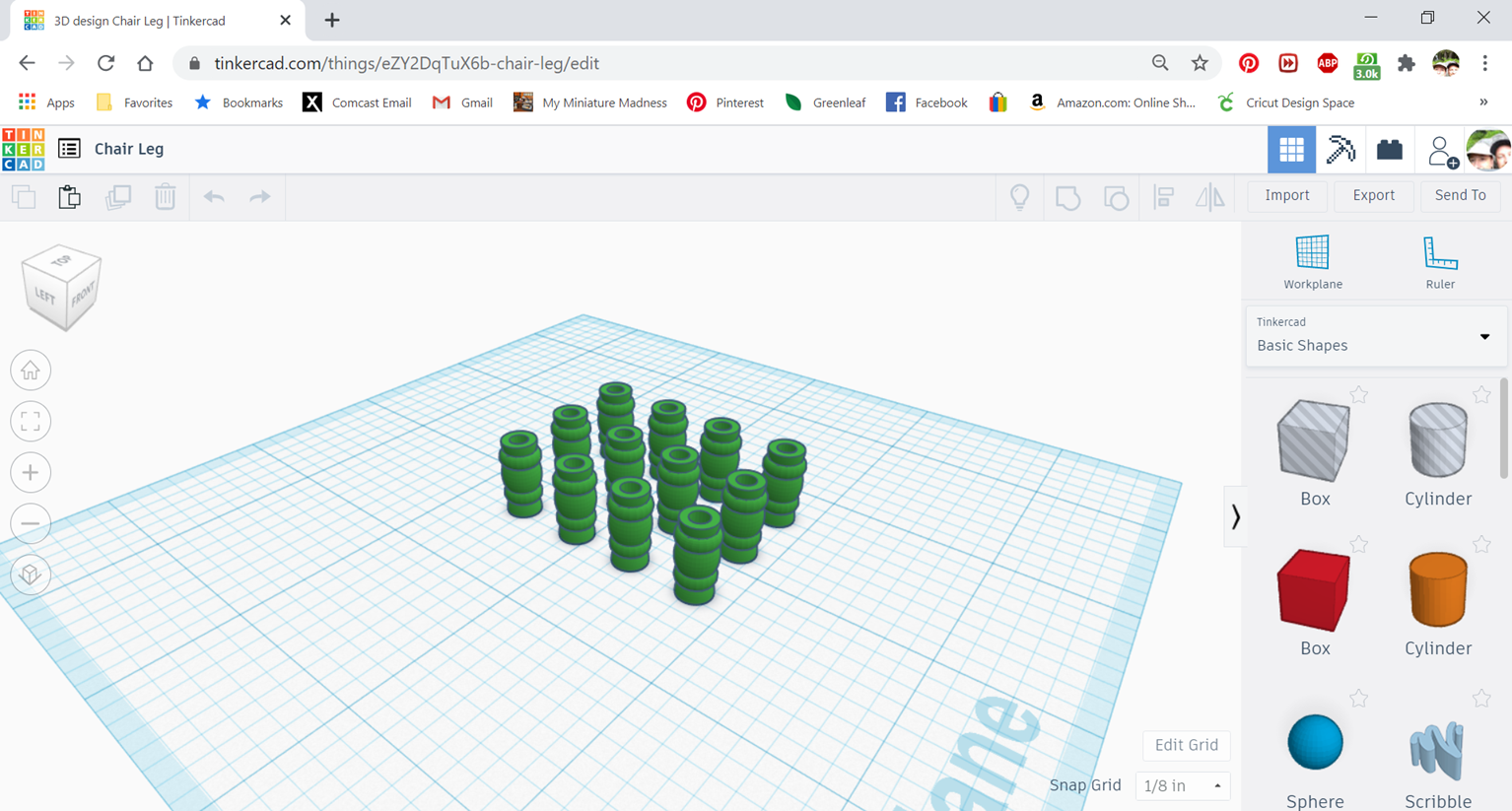Image resolution: width=1512 pixels, height=811 pixels.
Task: Select the Ruler tool
Action: point(1440,262)
